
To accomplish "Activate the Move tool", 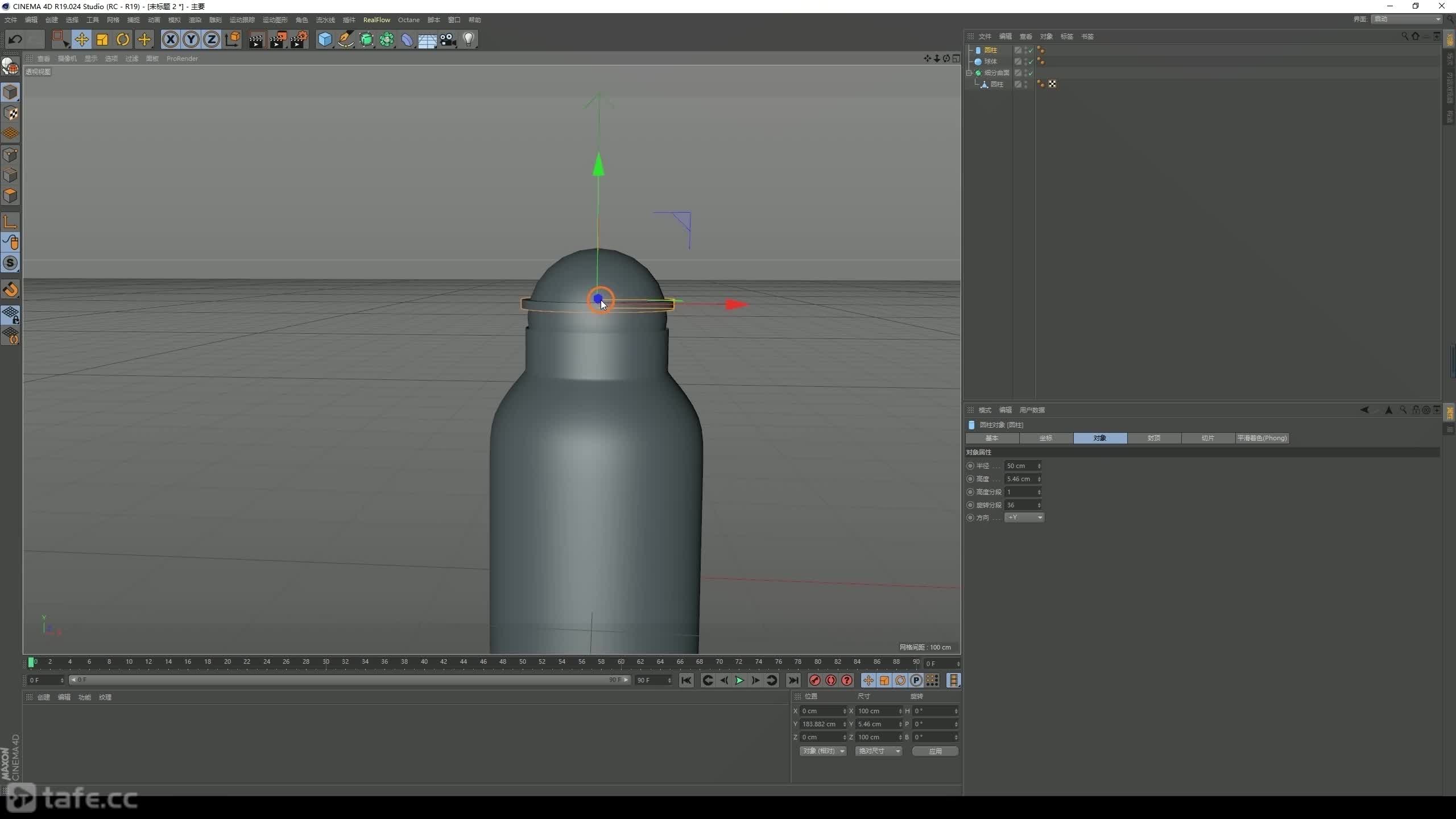I will coord(81,39).
